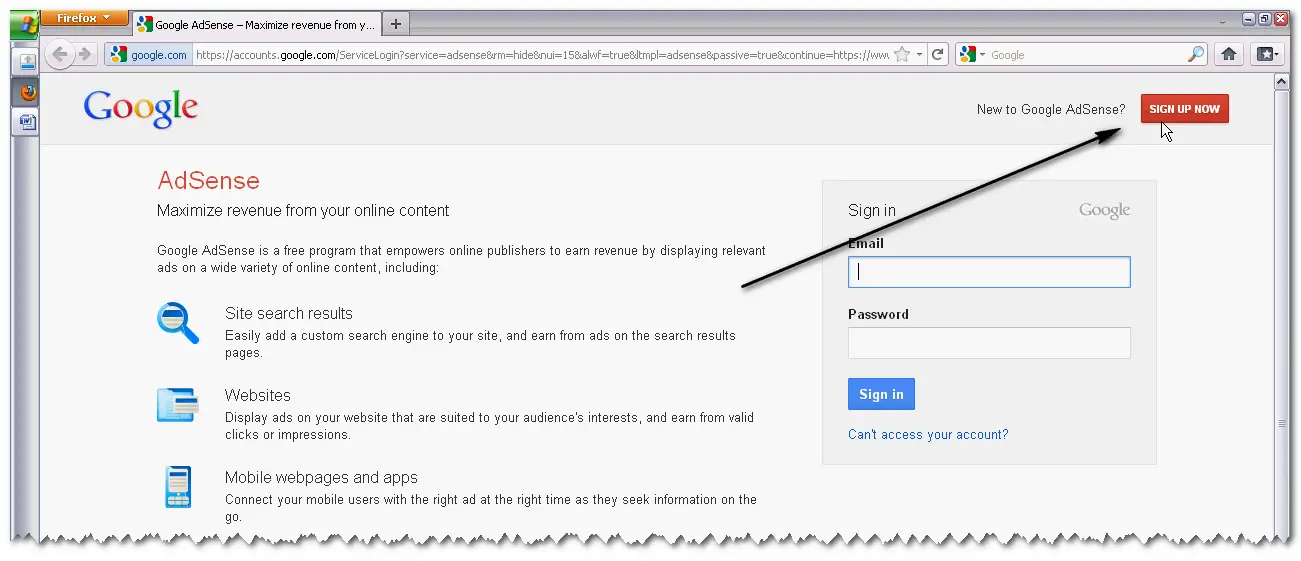Focus the Email input field
This screenshot has height=561, width=1301.
click(989, 272)
